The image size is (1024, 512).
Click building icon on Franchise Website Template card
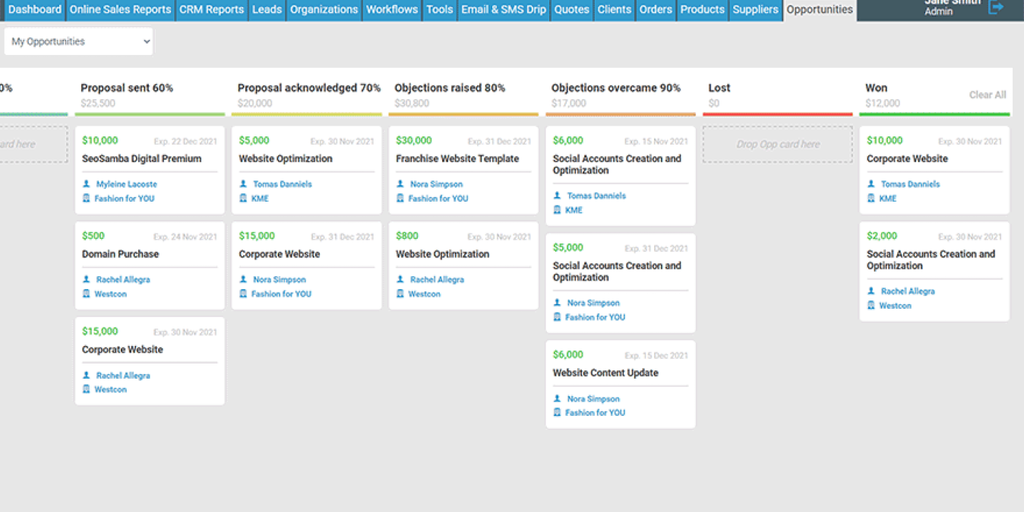coord(400,198)
